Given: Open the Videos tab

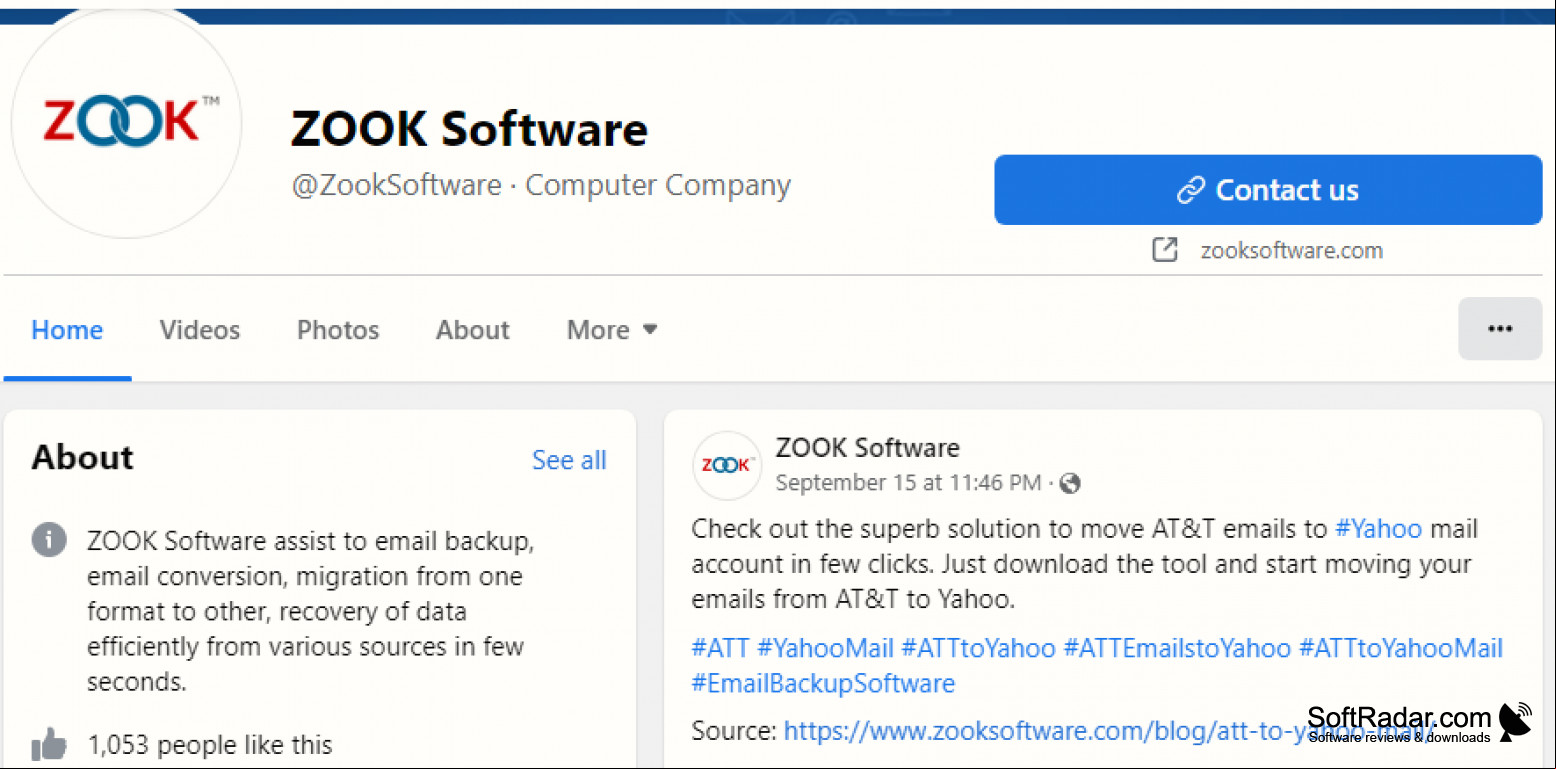Looking at the screenshot, I should [x=200, y=330].
